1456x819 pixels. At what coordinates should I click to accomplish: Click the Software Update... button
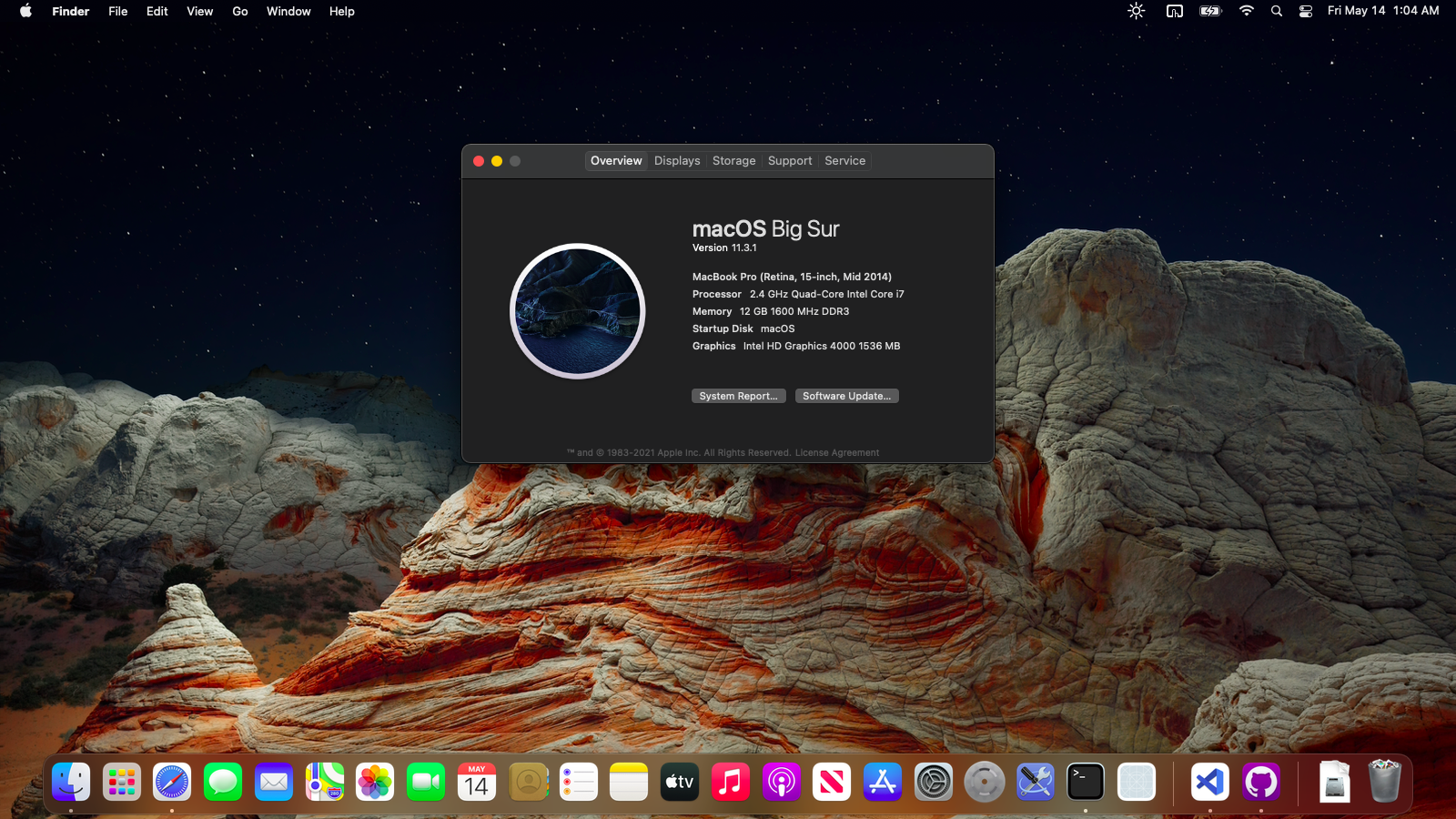point(846,396)
